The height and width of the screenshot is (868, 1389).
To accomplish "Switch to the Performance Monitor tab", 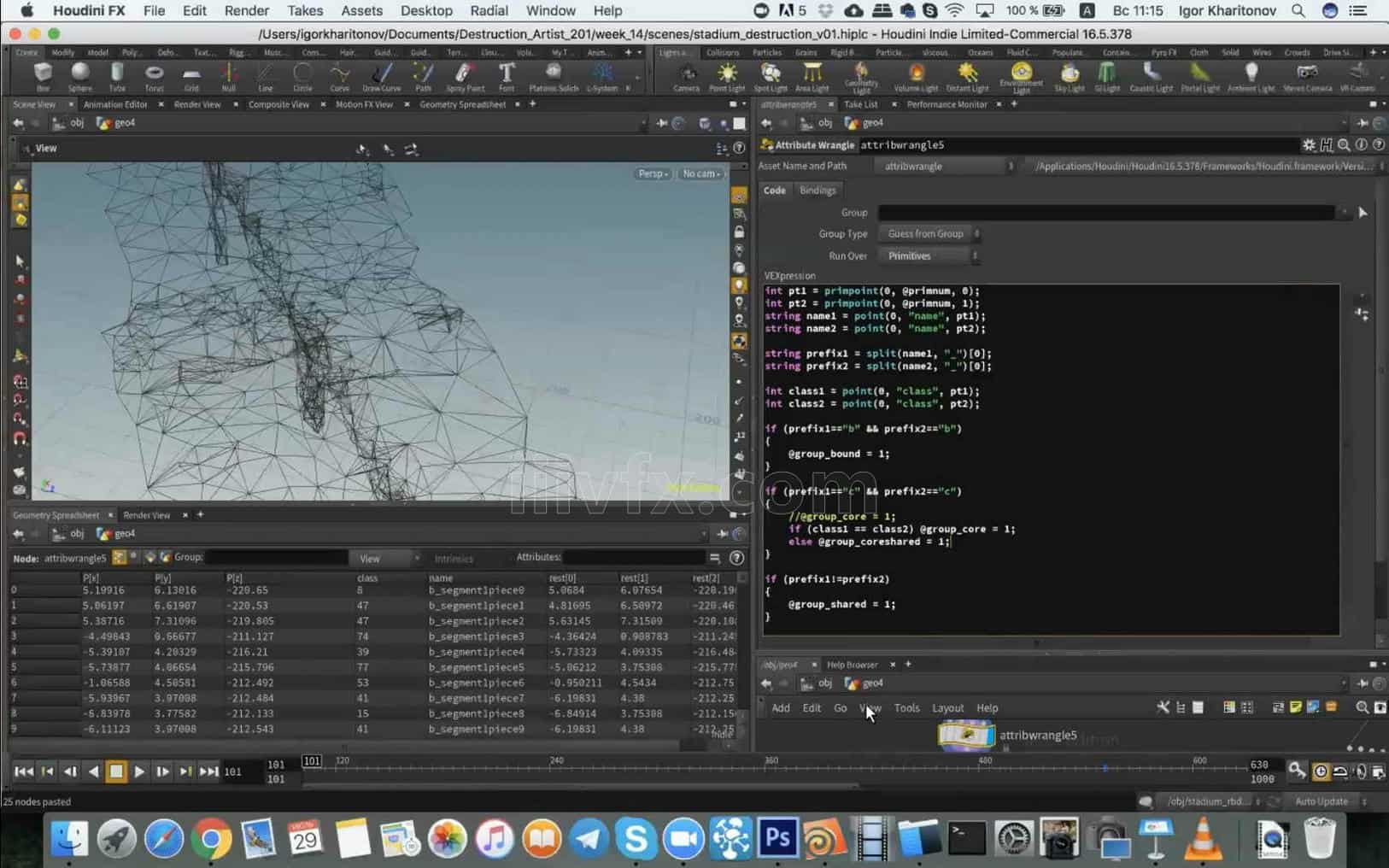I will coord(947,104).
